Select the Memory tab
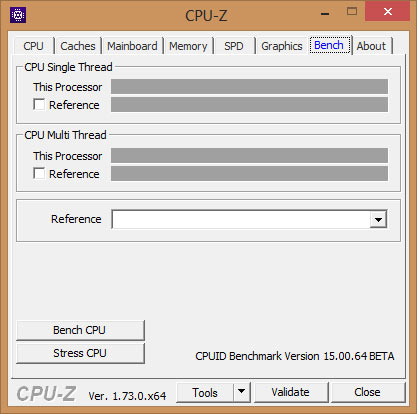Screen dimensions: 417x414 tap(188, 46)
